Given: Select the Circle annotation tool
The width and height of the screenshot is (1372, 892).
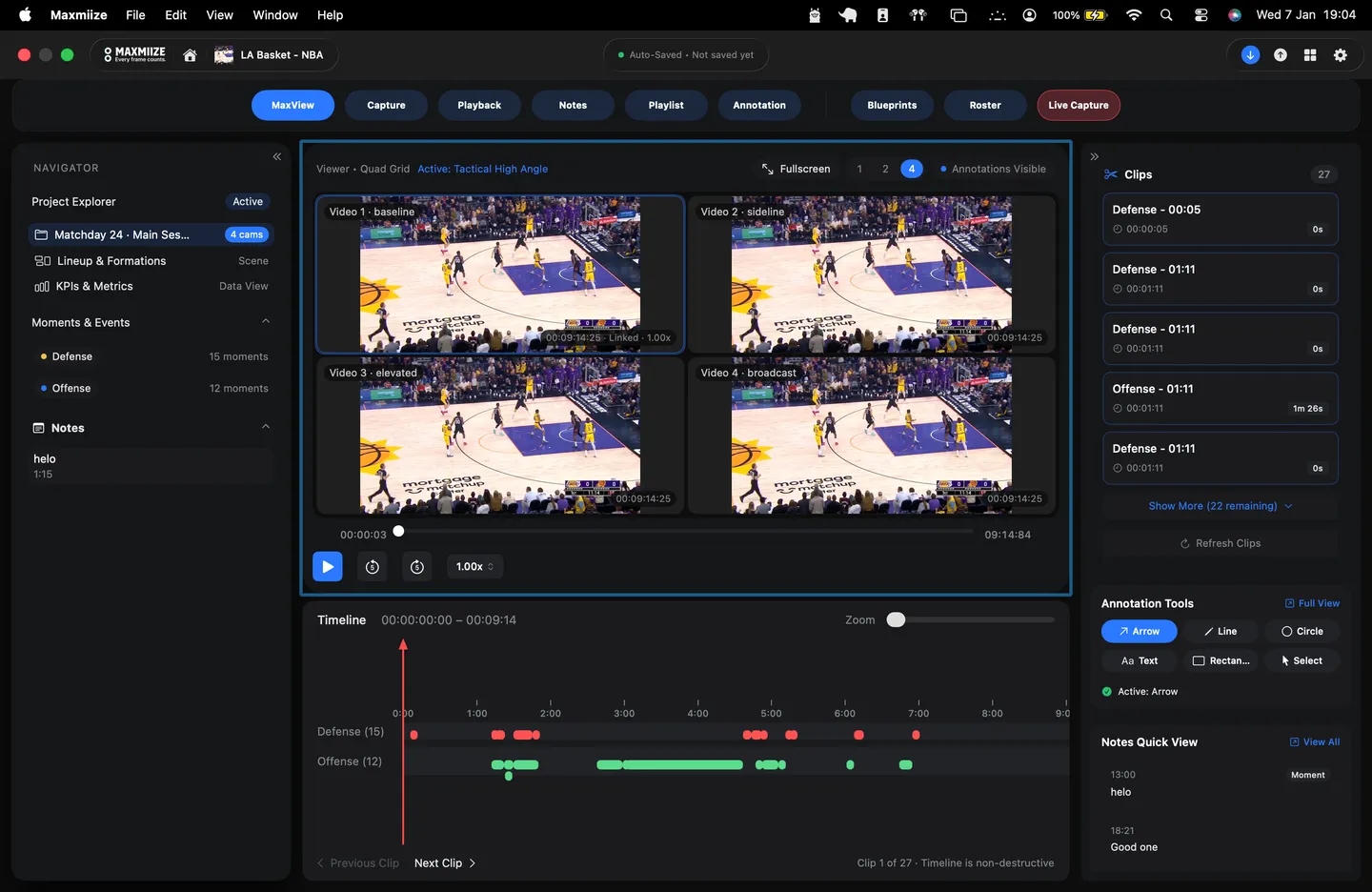Looking at the screenshot, I should (1302, 632).
